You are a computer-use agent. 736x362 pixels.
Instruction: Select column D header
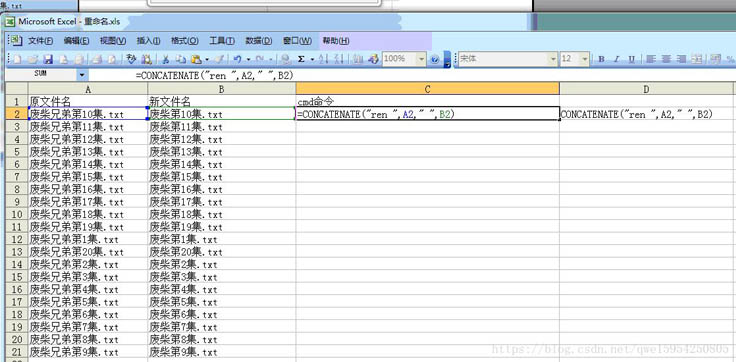coord(646,88)
